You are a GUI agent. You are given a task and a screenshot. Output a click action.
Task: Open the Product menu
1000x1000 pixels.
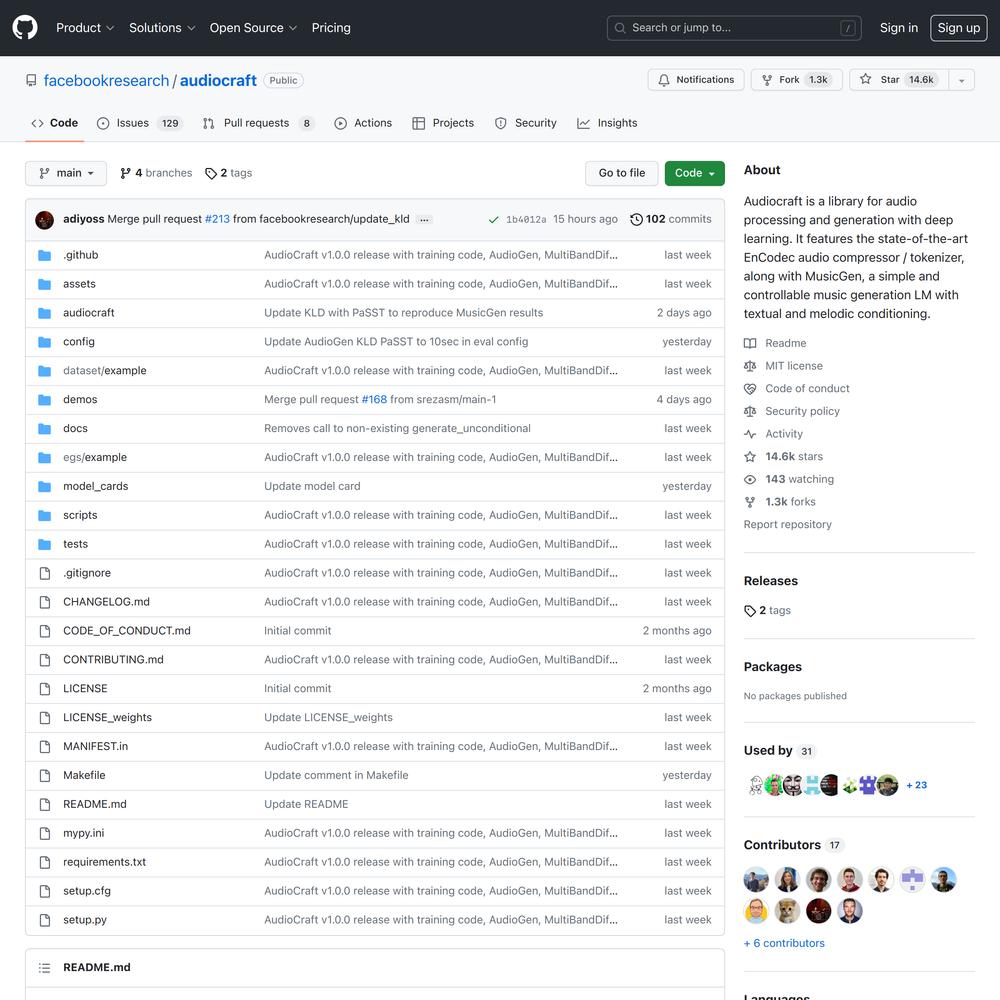[85, 28]
